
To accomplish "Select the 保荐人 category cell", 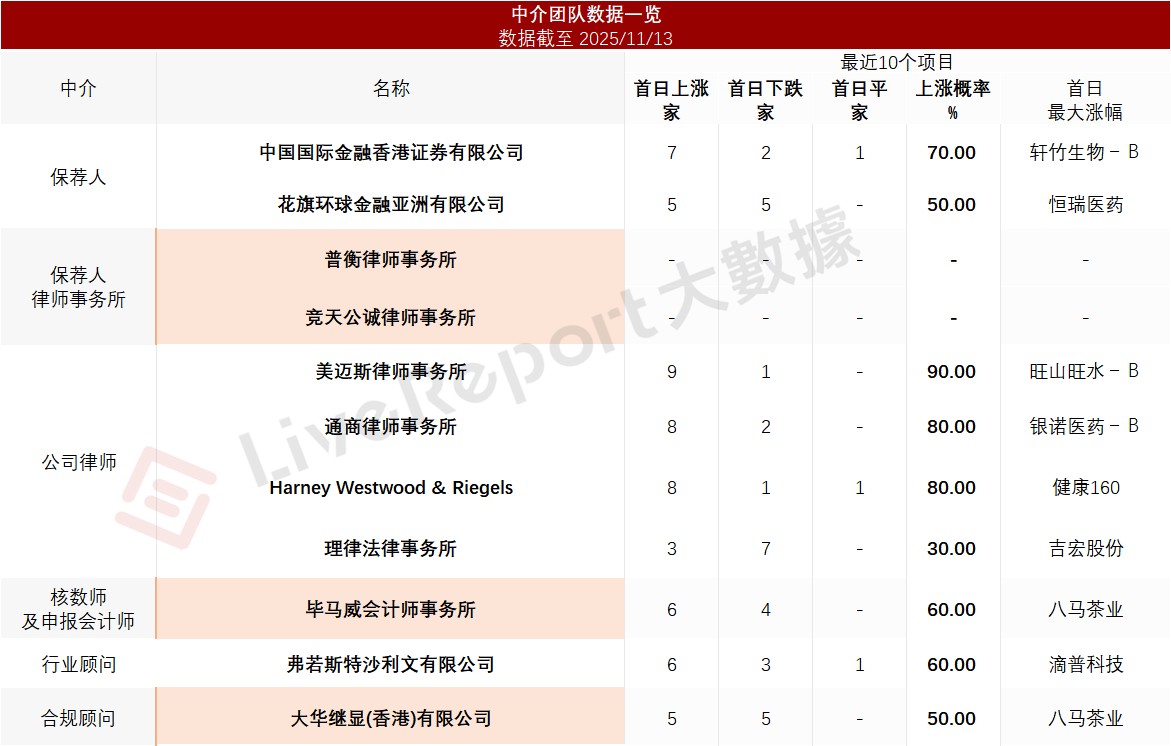I will (78, 177).
